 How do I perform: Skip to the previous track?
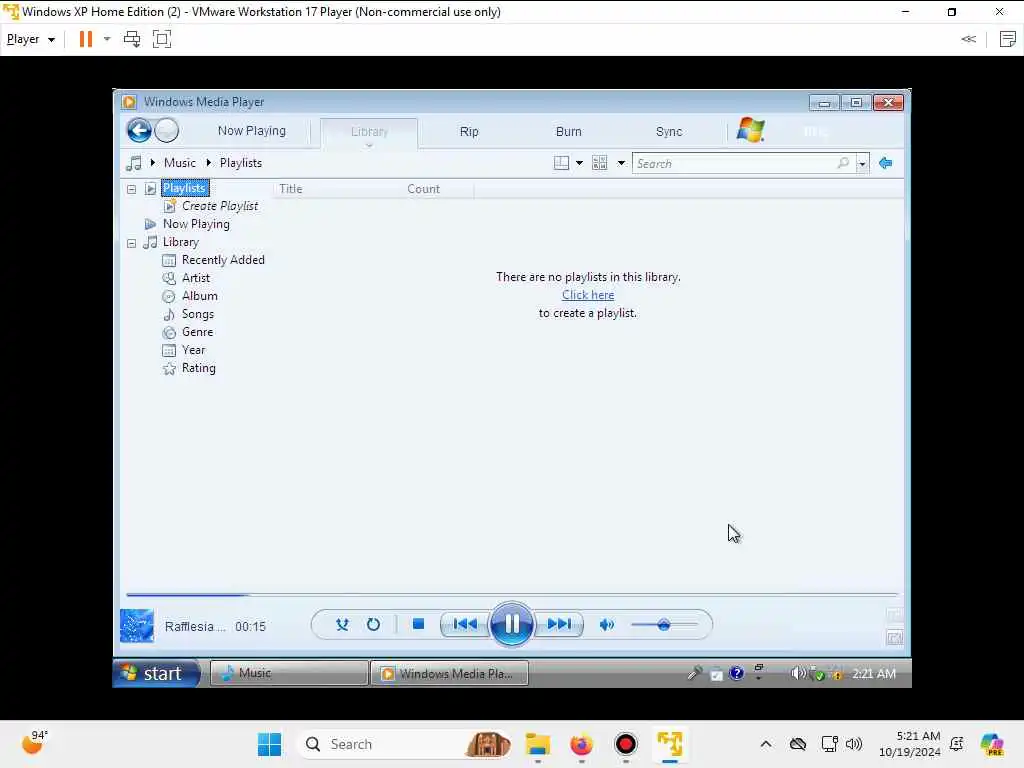coord(465,624)
